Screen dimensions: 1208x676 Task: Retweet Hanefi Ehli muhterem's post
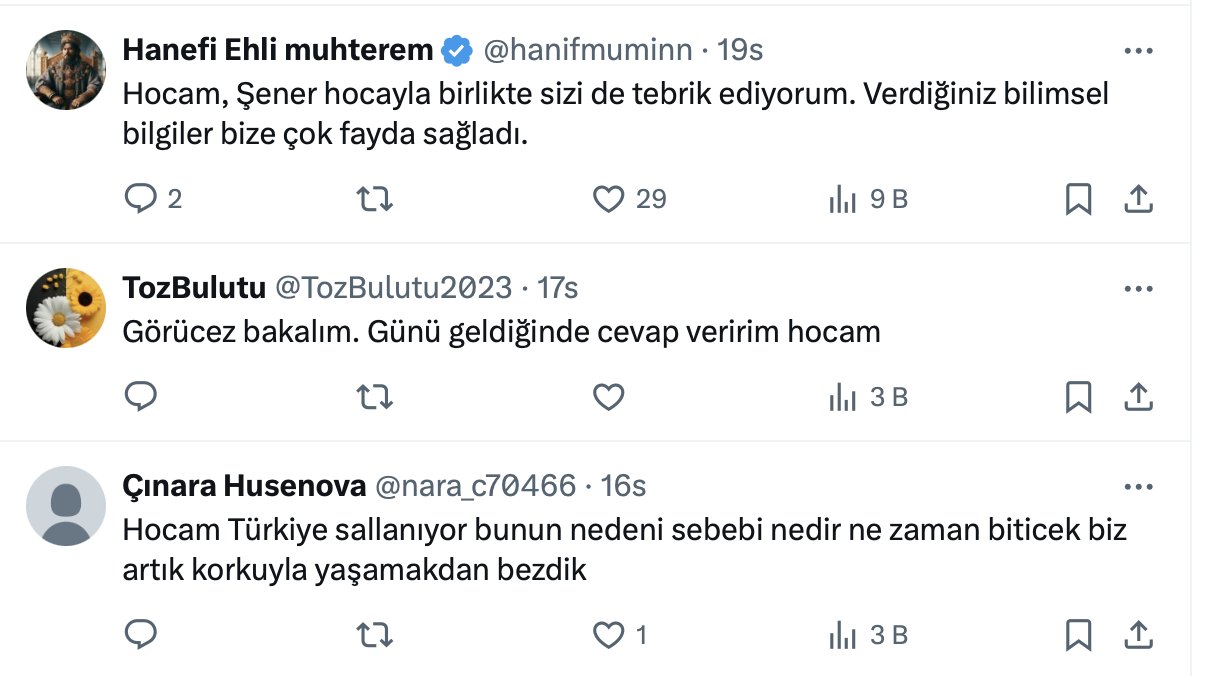[x=375, y=199]
